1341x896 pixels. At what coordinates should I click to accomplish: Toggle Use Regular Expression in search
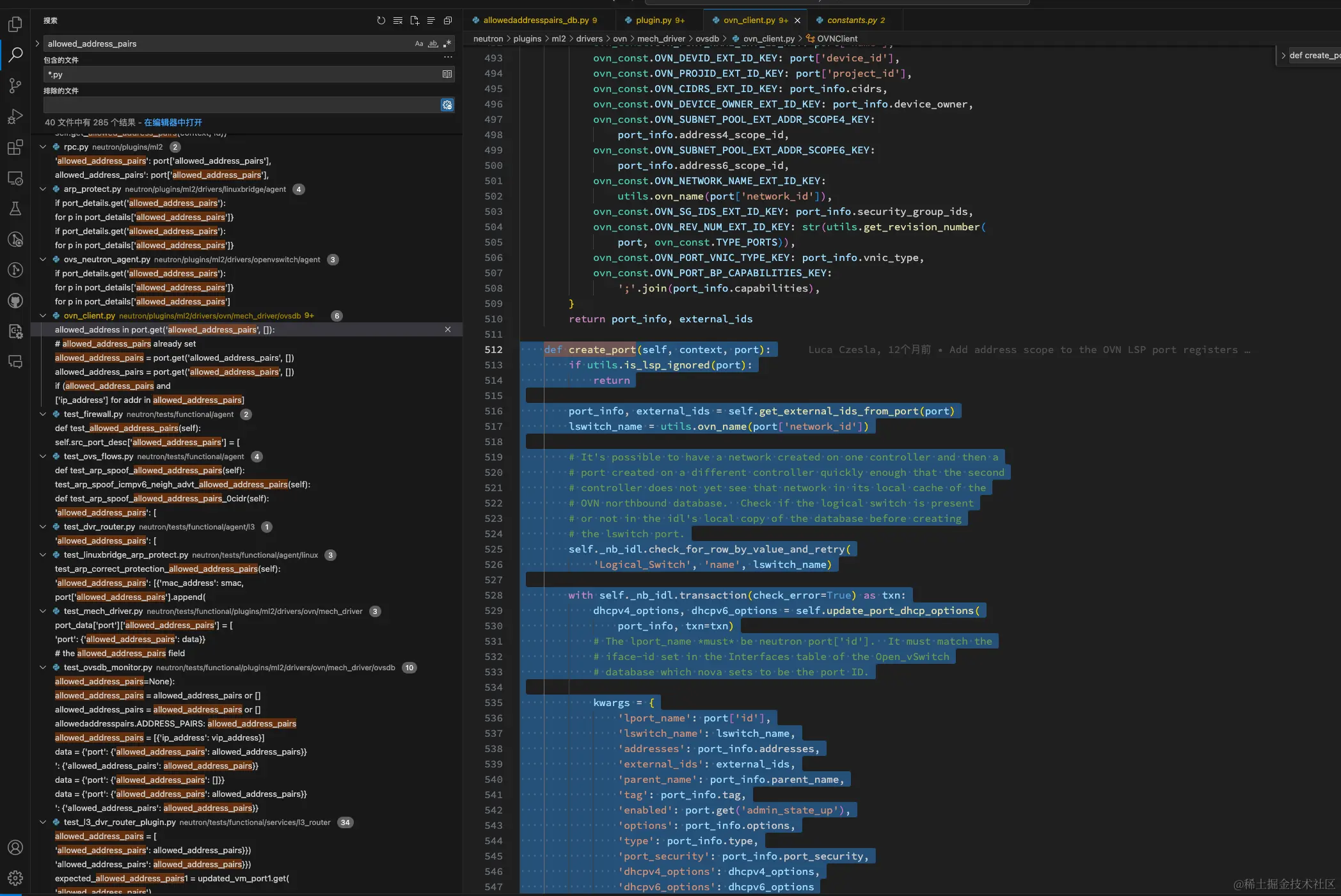point(447,43)
